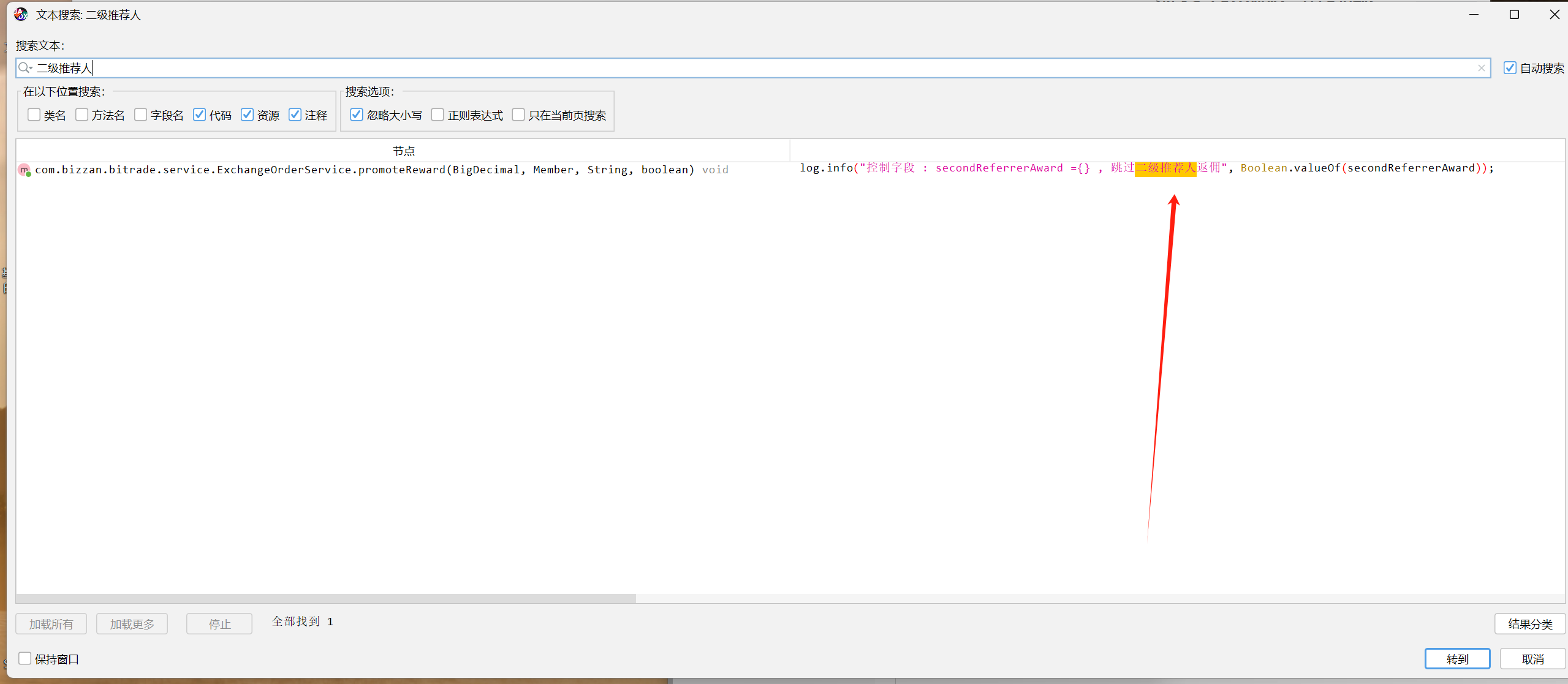Screen dimensions: 1568x684
Task: Enable the 字段名 search checkbox
Action: coord(141,115)
